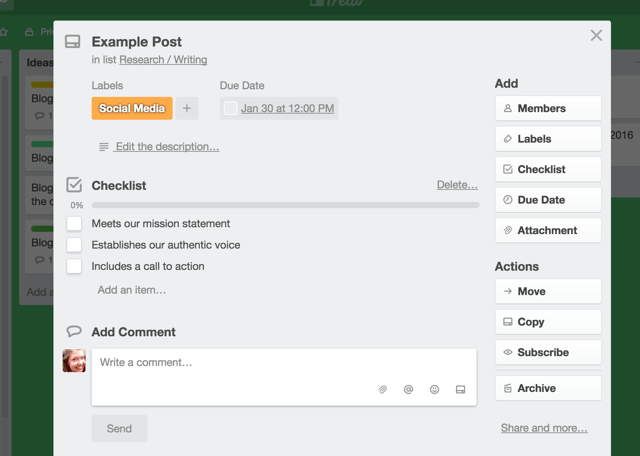Click the 'Share and more…' link
Image resolution: width=640 pixels, height=456 pixels.
pos(543,428)
